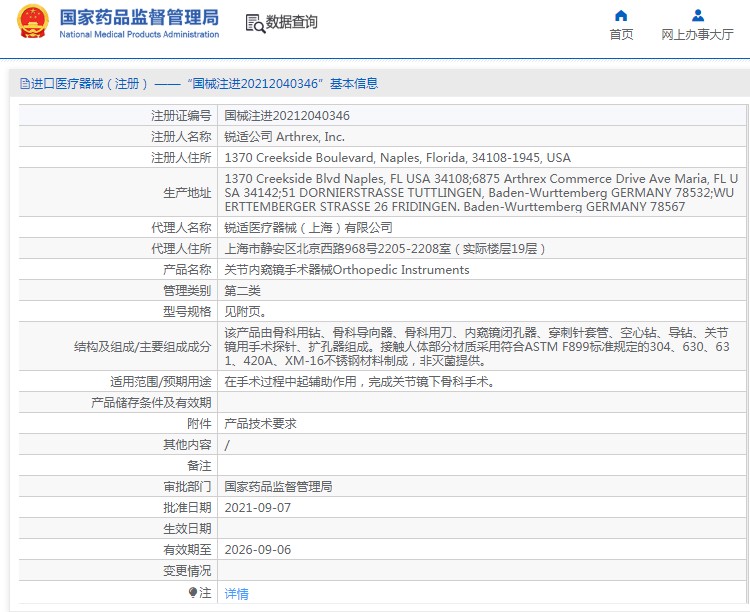Click the 代理人住所 row label
This screenshot has width=750, height=612.
[x=181, y=248]
